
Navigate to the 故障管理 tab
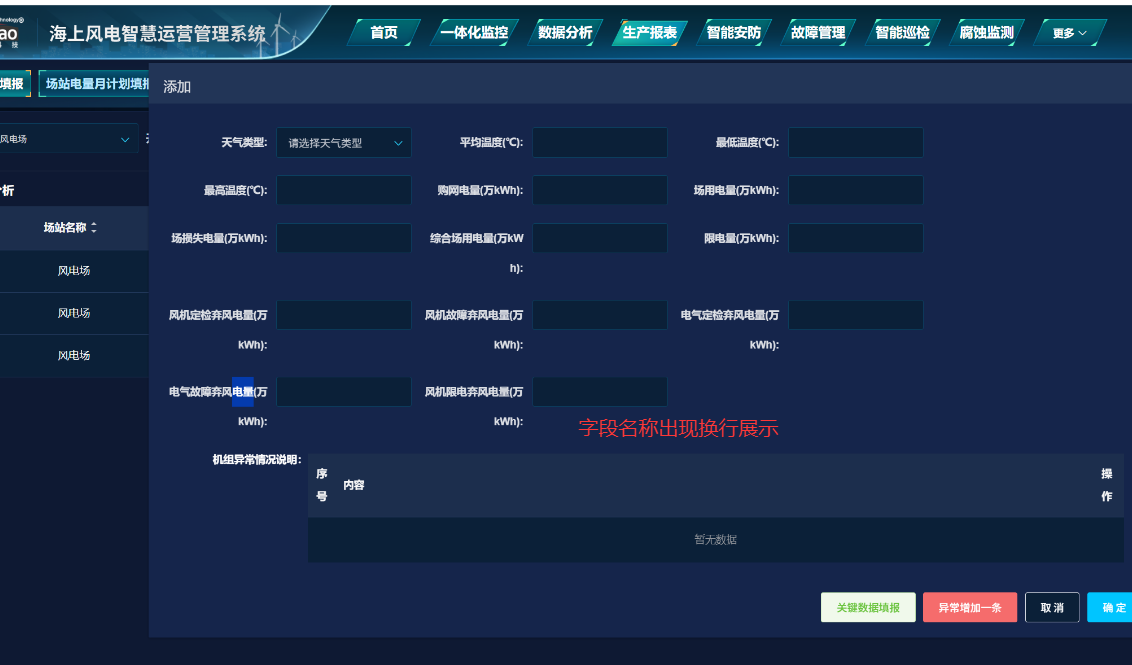(x=818, y=33)
